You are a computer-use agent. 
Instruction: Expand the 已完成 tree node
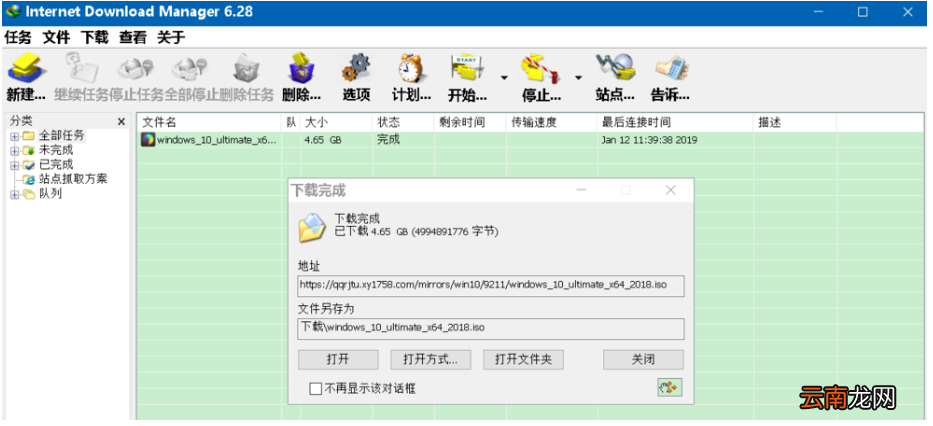click(x=14, y=165)
